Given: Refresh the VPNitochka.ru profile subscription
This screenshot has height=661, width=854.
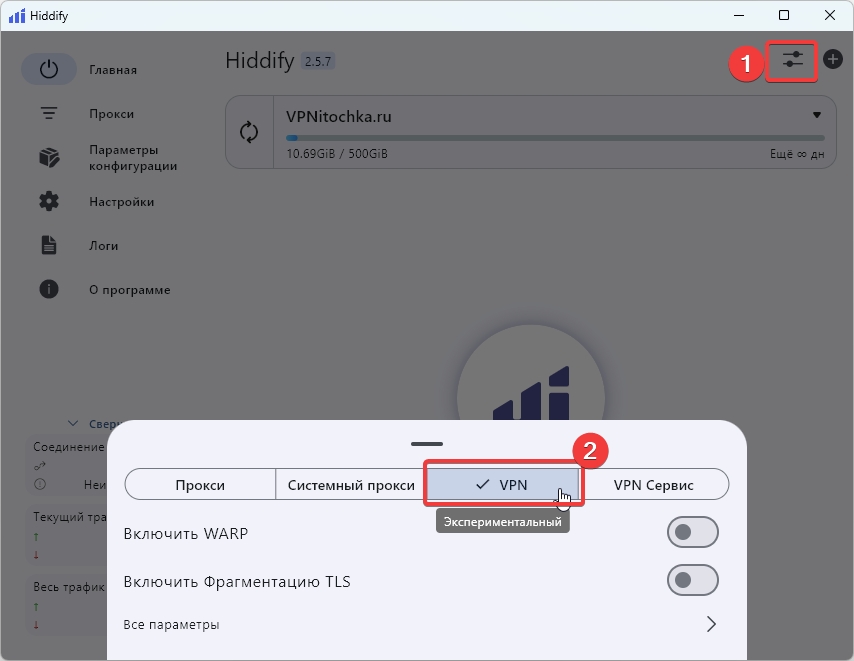Looking at the screenshot, I should pos(249,132).
